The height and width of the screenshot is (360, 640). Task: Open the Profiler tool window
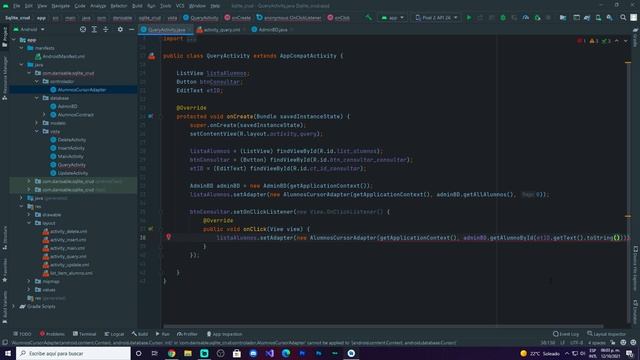point(187,334)
